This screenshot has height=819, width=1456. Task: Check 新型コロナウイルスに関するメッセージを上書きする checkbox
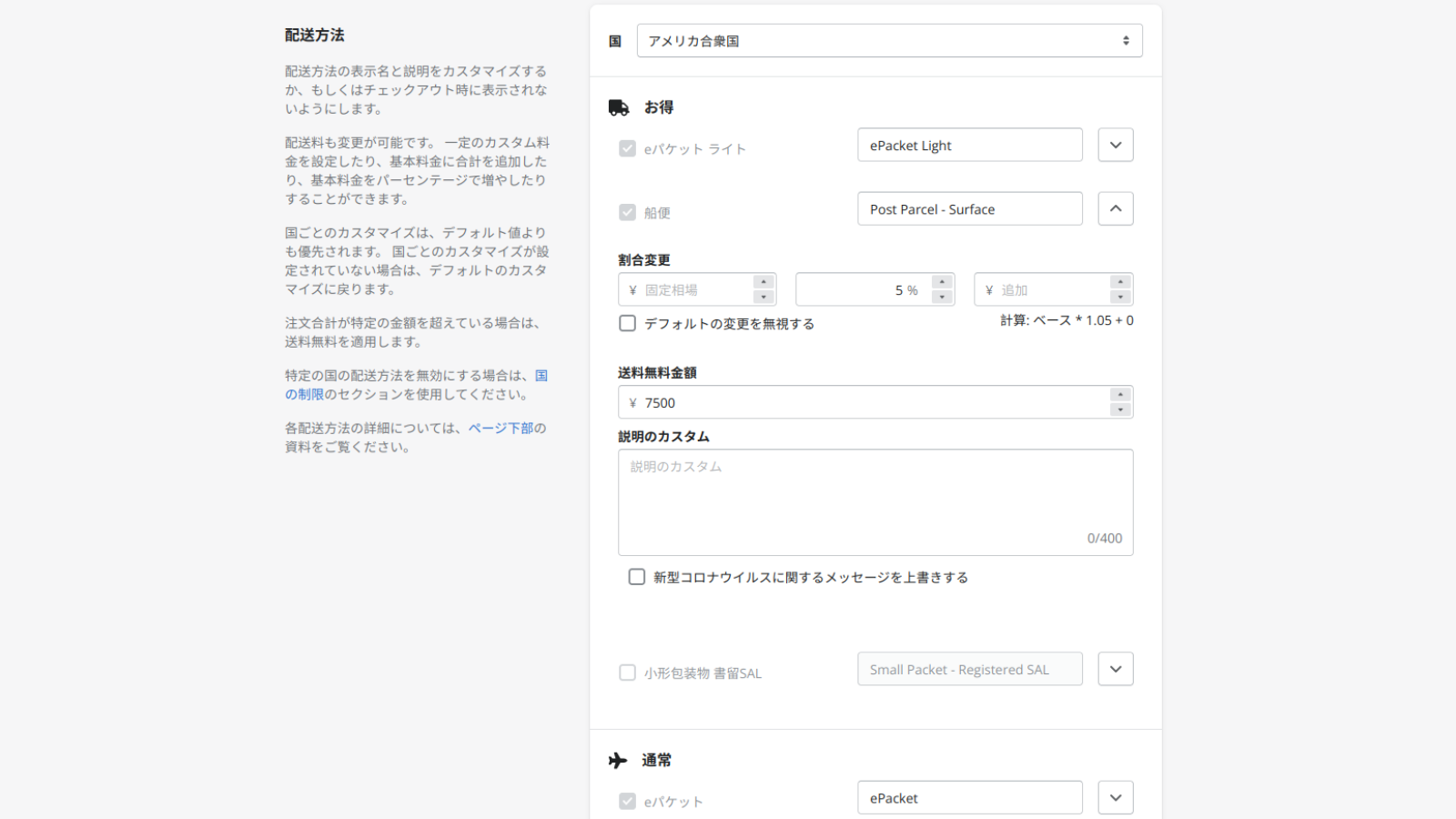pos(637,577)
